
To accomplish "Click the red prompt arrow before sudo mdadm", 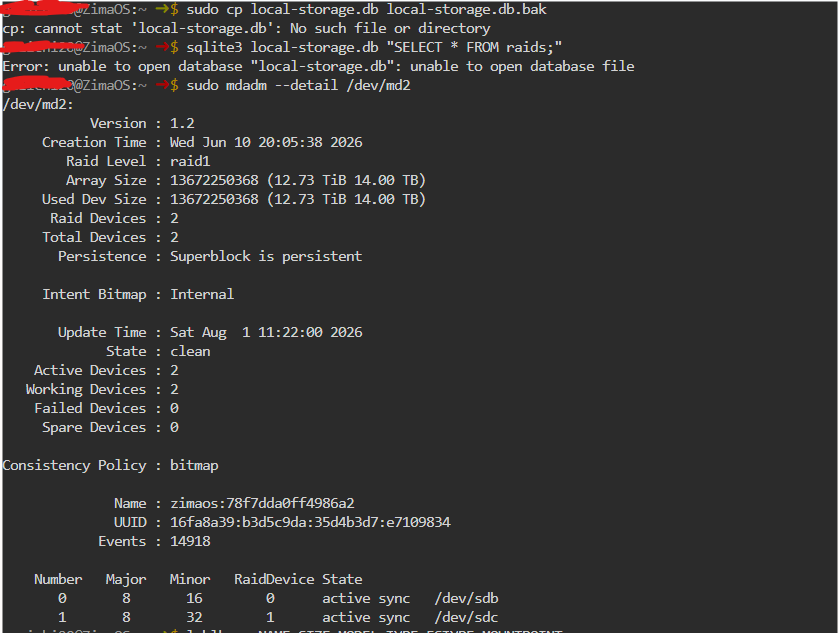I will 163,85.
